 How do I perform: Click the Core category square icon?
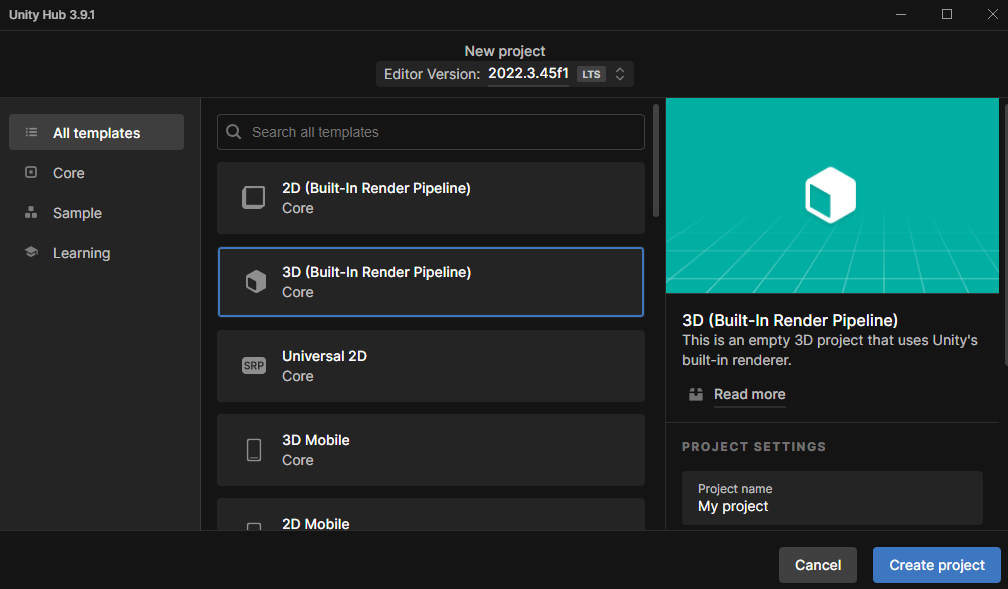(x=31, y=172)
